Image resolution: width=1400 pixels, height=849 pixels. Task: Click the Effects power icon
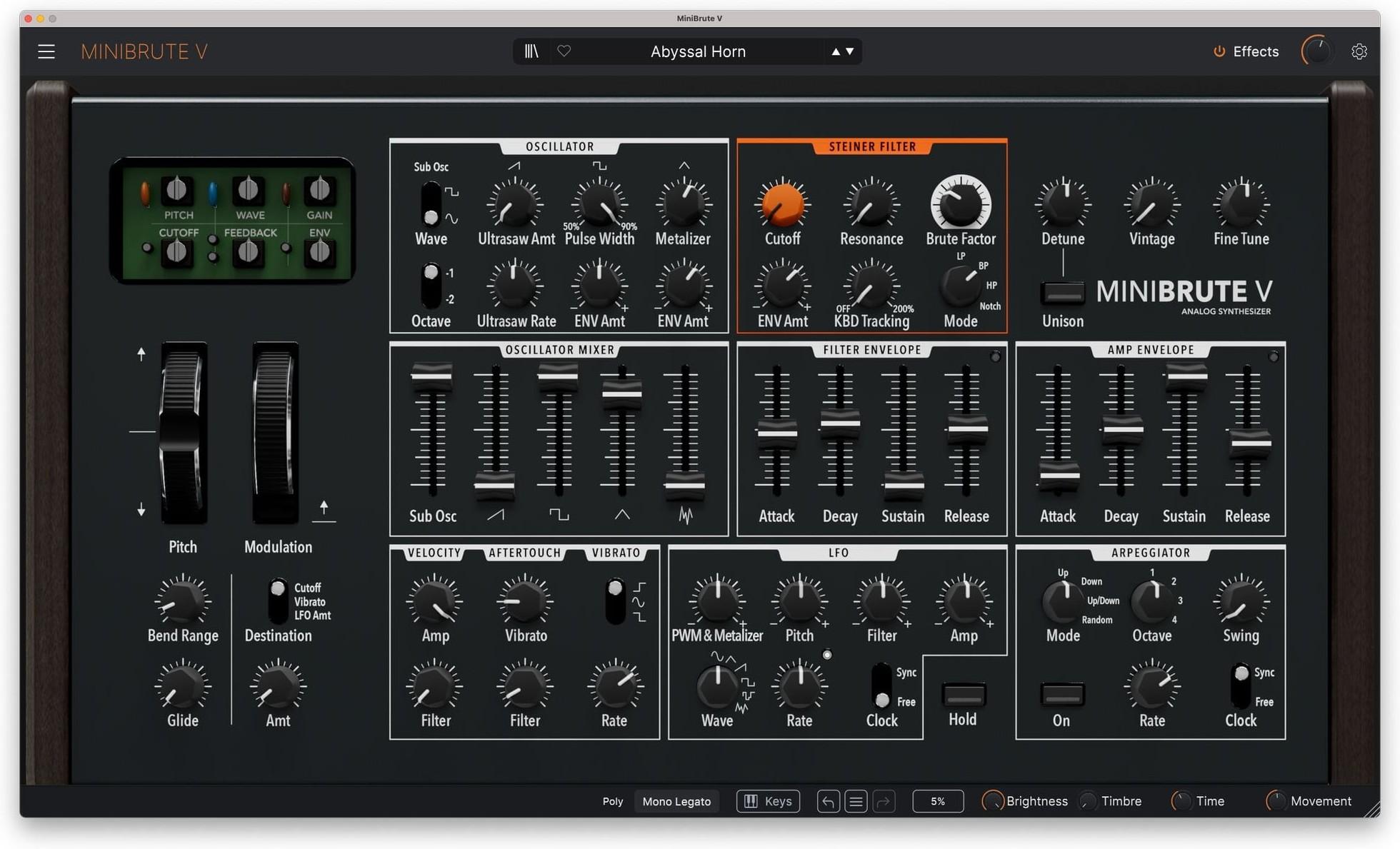(x=1219, y=51)
